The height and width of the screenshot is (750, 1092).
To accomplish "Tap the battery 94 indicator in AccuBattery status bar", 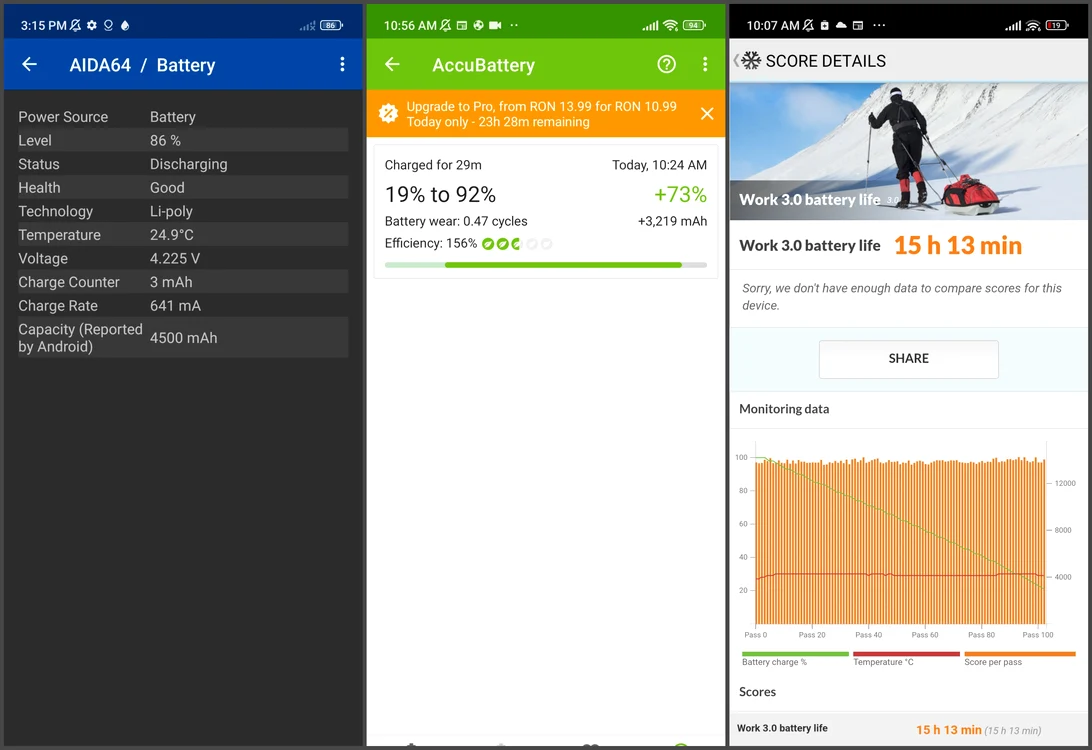I will [694, 25].
